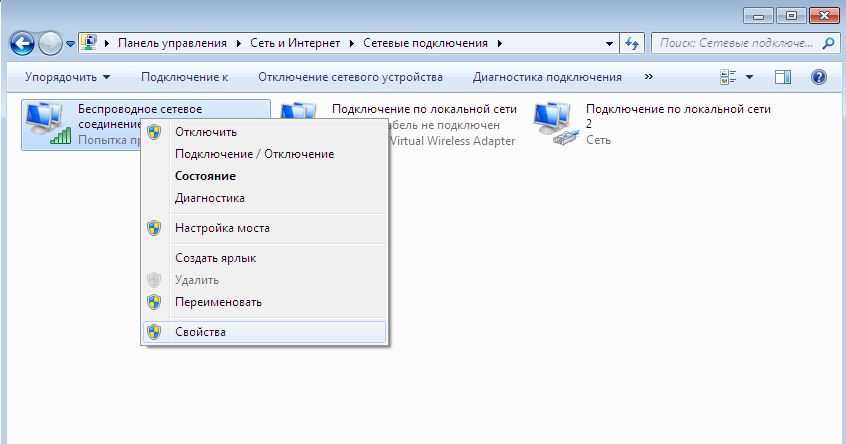Open the view options dropdown arrow
The width and height of the screenshot is (846, 444).
749,77
